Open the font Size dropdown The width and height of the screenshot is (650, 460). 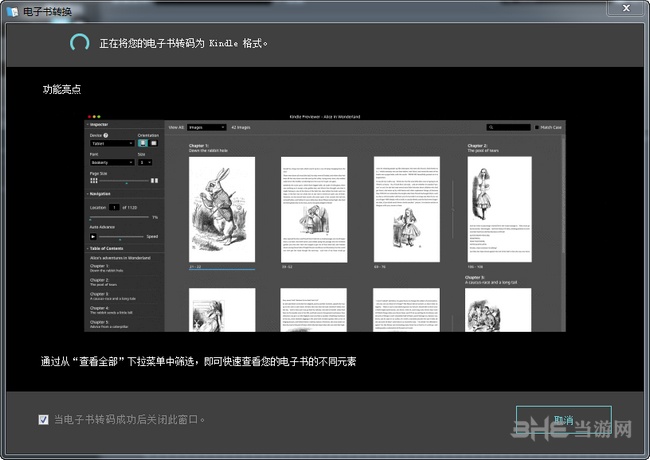pos(145,162)
